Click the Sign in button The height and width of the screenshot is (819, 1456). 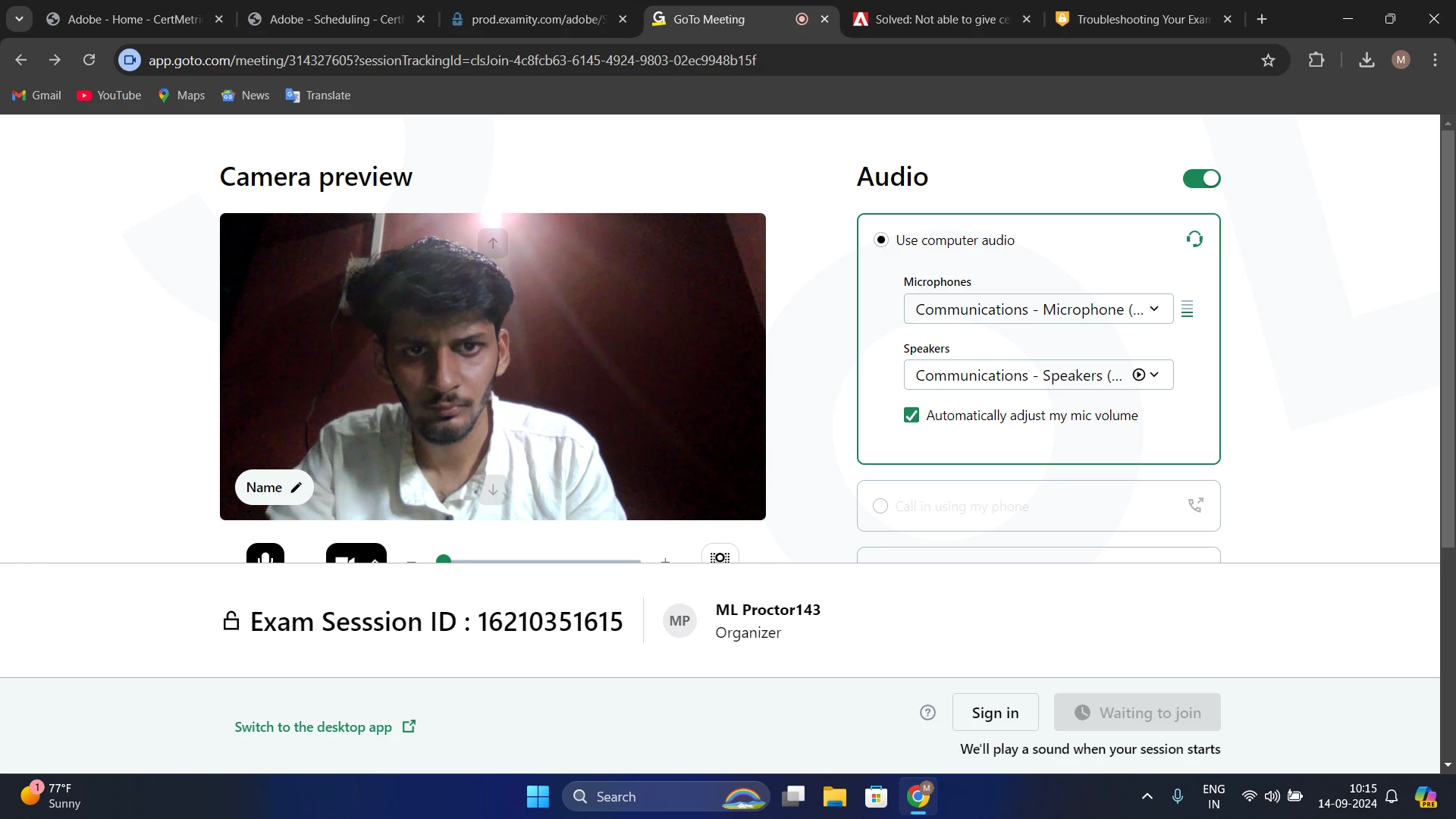coord(995,712)
